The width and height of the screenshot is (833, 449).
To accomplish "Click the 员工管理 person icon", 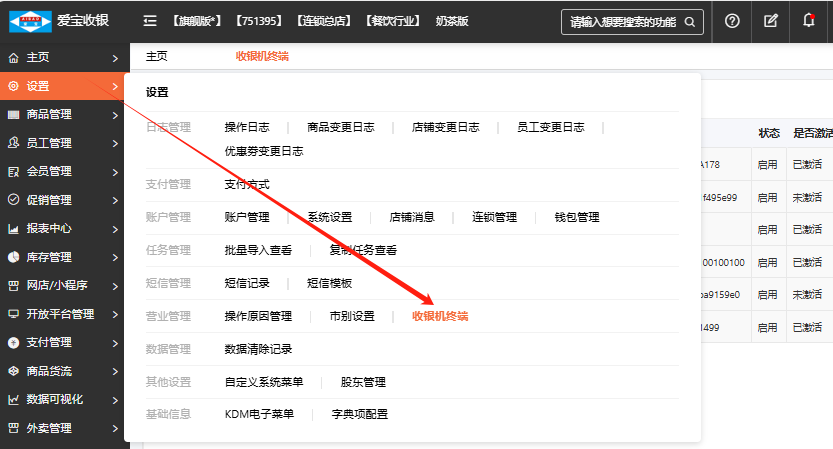I will coord(13,143).
